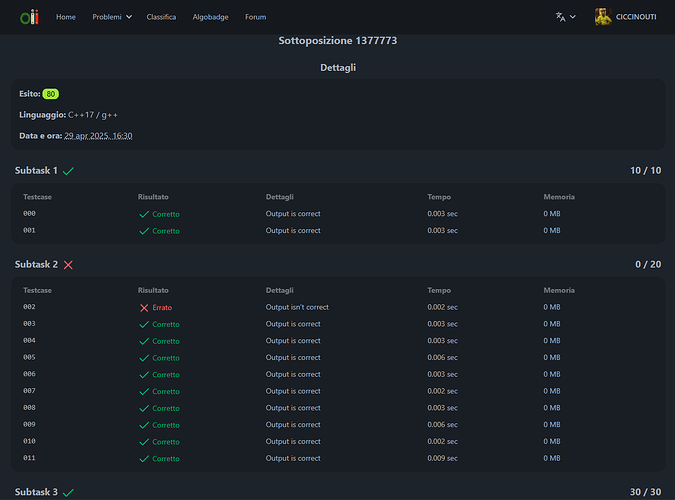Click the check icon for testcase 005
Image resolution: width=675 pixels, height=500 pixels.
[x=144, y=358]
